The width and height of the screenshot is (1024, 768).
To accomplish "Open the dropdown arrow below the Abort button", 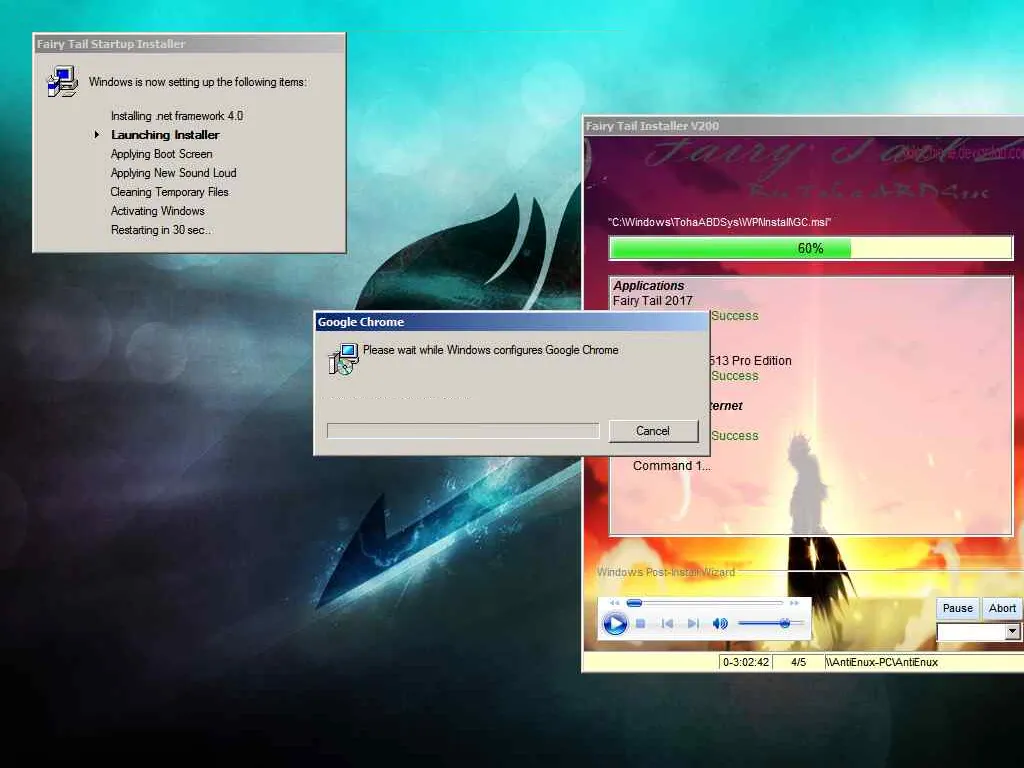I will (1012, 632).
